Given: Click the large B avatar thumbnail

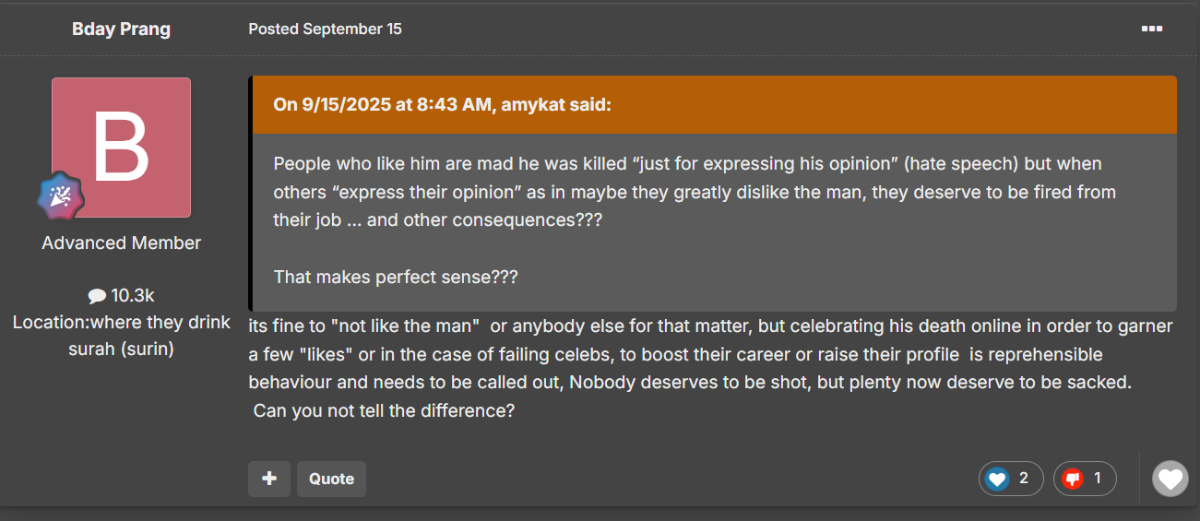Looking at the screenshot, I should point(121,147).
